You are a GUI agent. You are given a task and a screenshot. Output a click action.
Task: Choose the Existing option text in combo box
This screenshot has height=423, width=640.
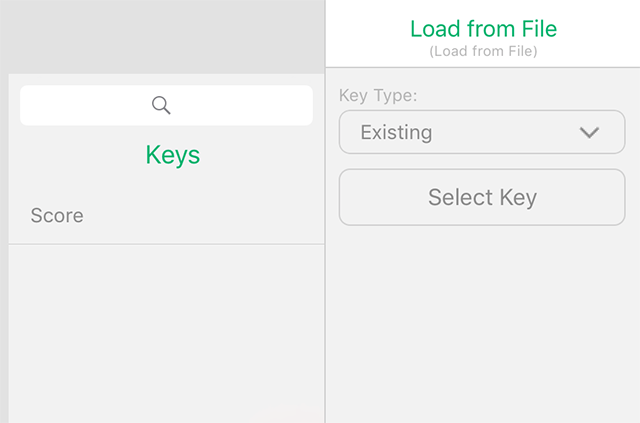pos(396,132)
